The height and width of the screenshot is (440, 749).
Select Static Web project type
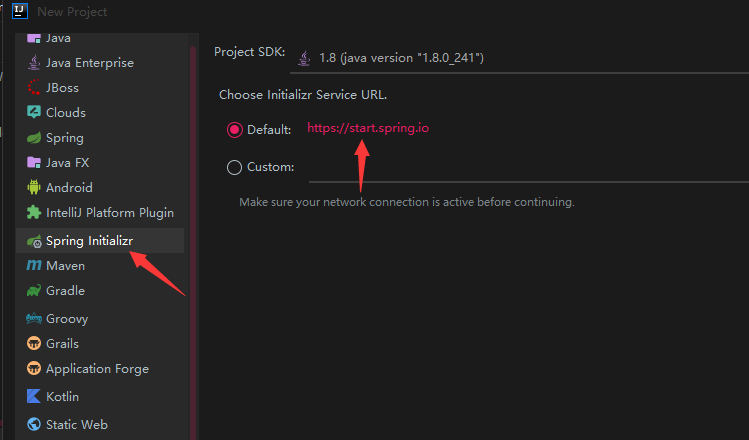(76, 424)
